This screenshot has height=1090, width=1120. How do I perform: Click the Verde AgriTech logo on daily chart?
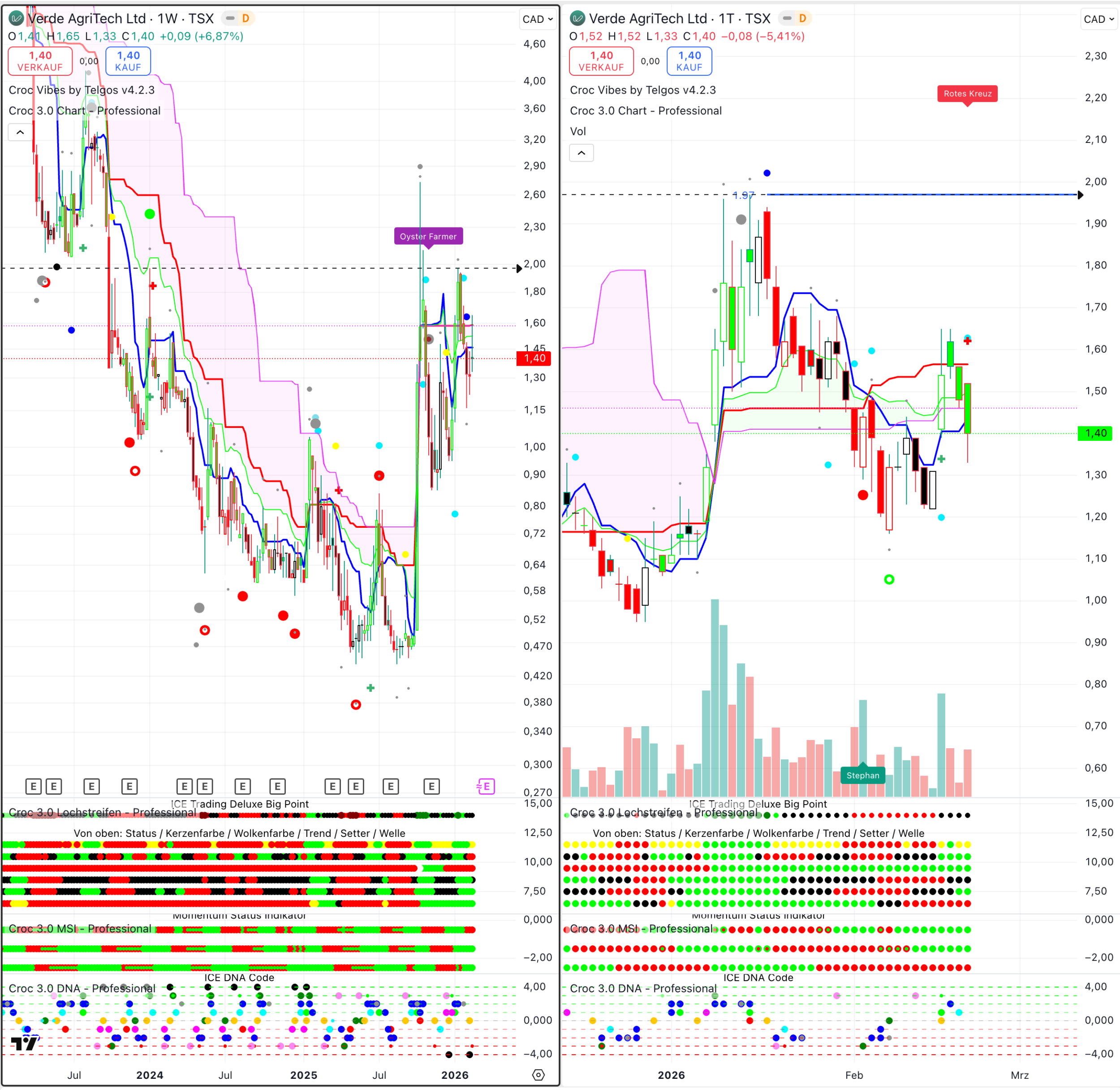click(577, 18)
